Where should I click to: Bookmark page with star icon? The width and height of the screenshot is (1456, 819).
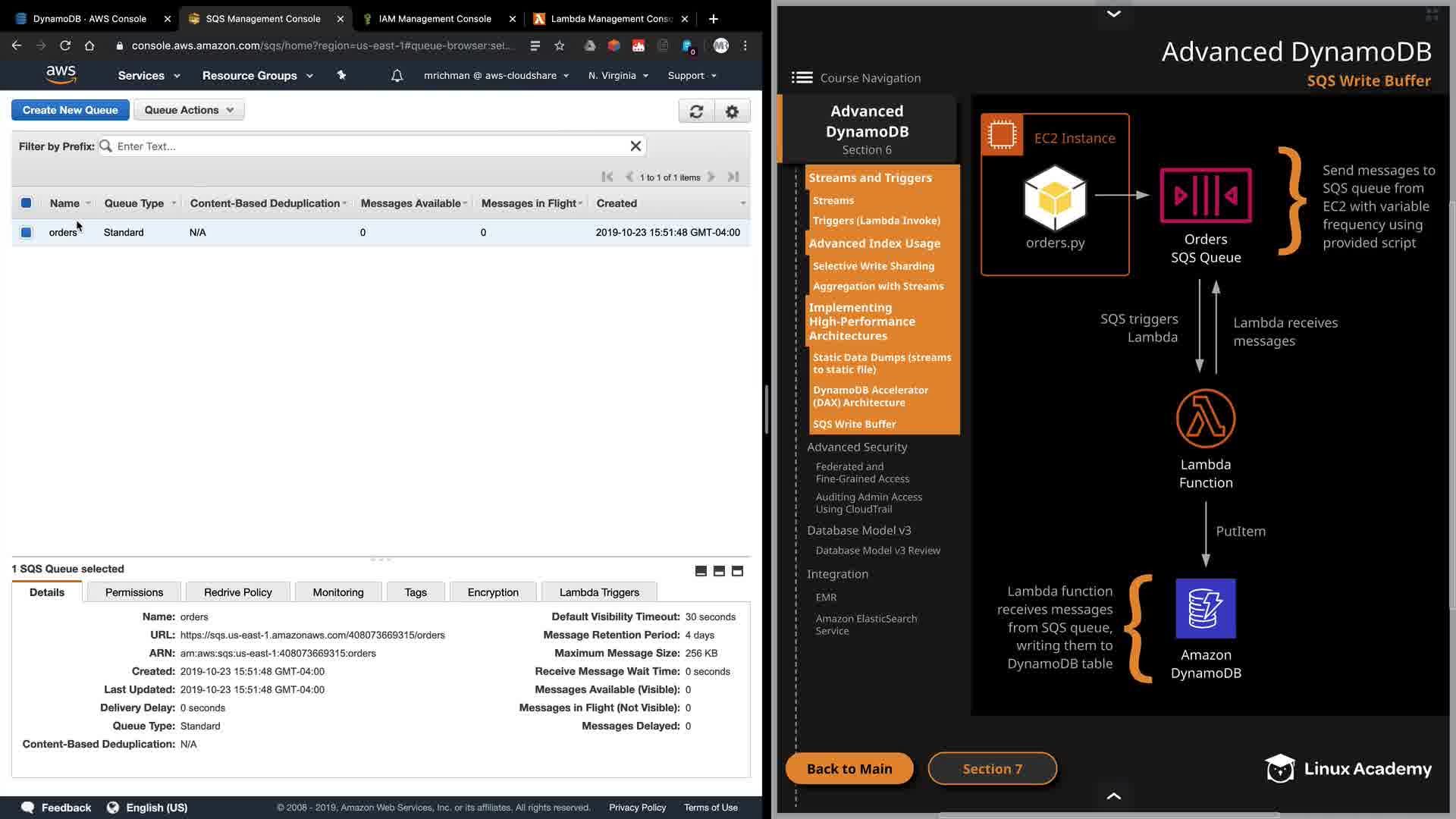pyautogui.click(x=560, y=46)
